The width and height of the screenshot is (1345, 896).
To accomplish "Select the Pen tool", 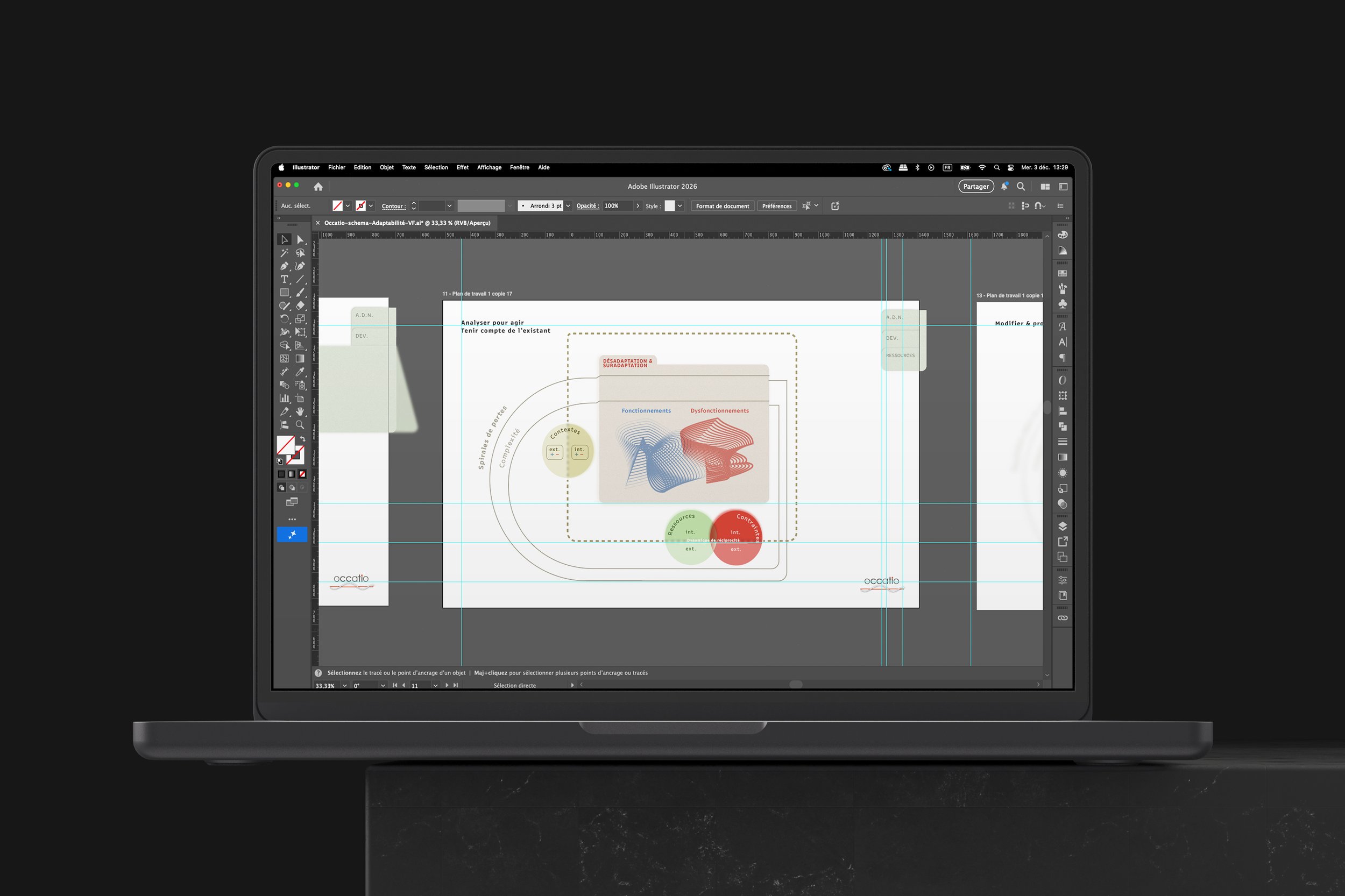I will [284, 266].
